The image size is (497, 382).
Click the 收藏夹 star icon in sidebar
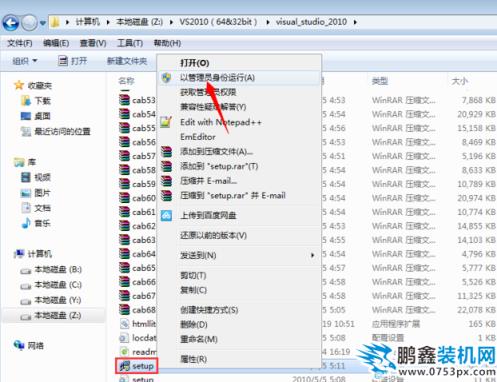(19, 85)
